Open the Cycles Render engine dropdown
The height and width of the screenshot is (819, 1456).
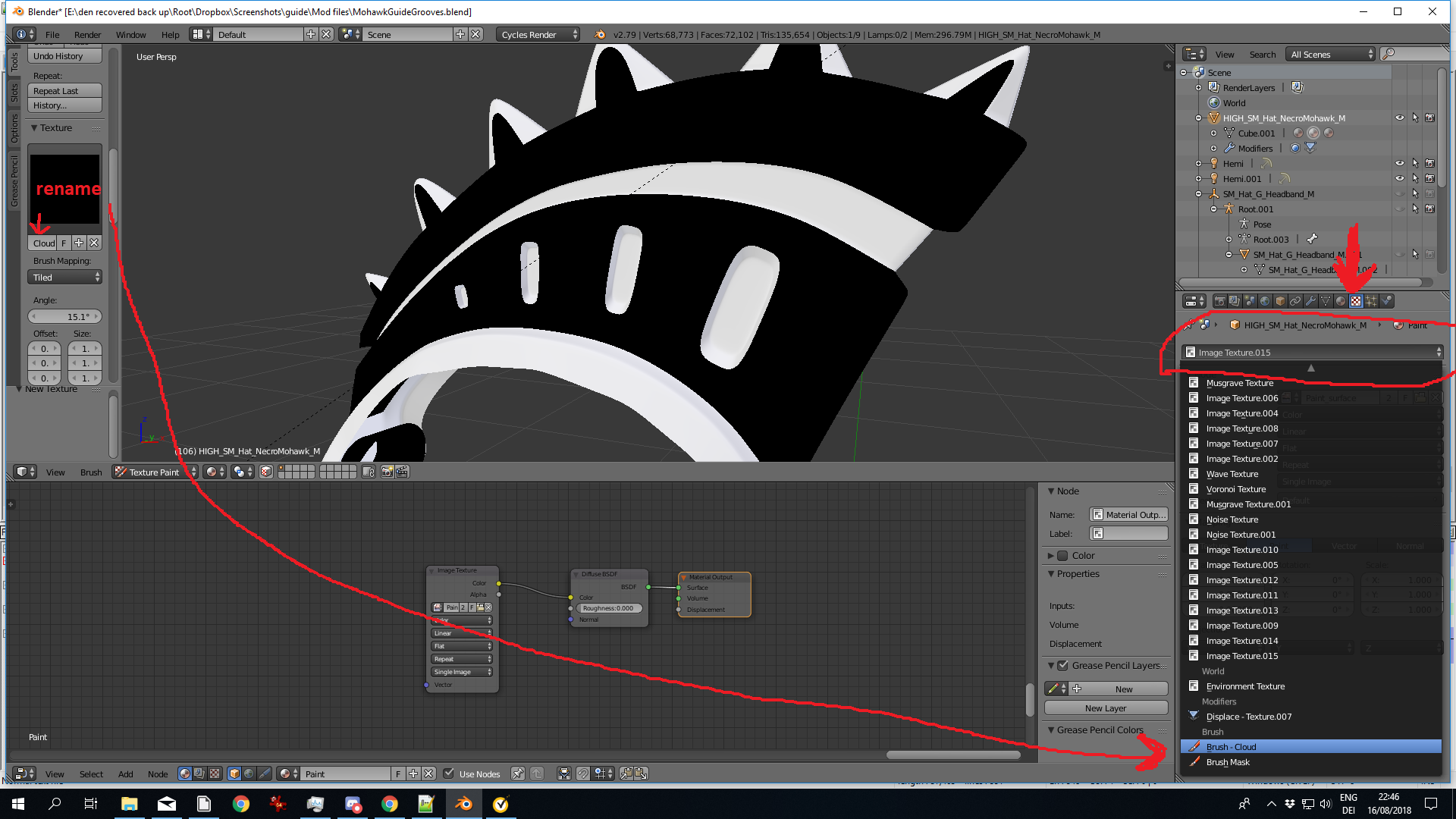point(538,34)
